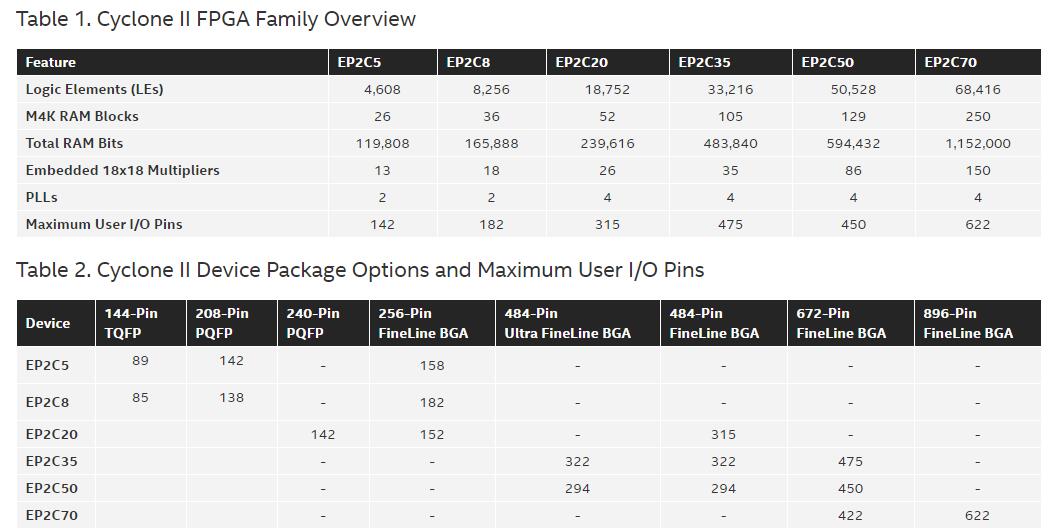The image size is (1051, 531).
Task: Click the 484-Pin Ultra FineLine BGA header
Action: pos(567,323)
